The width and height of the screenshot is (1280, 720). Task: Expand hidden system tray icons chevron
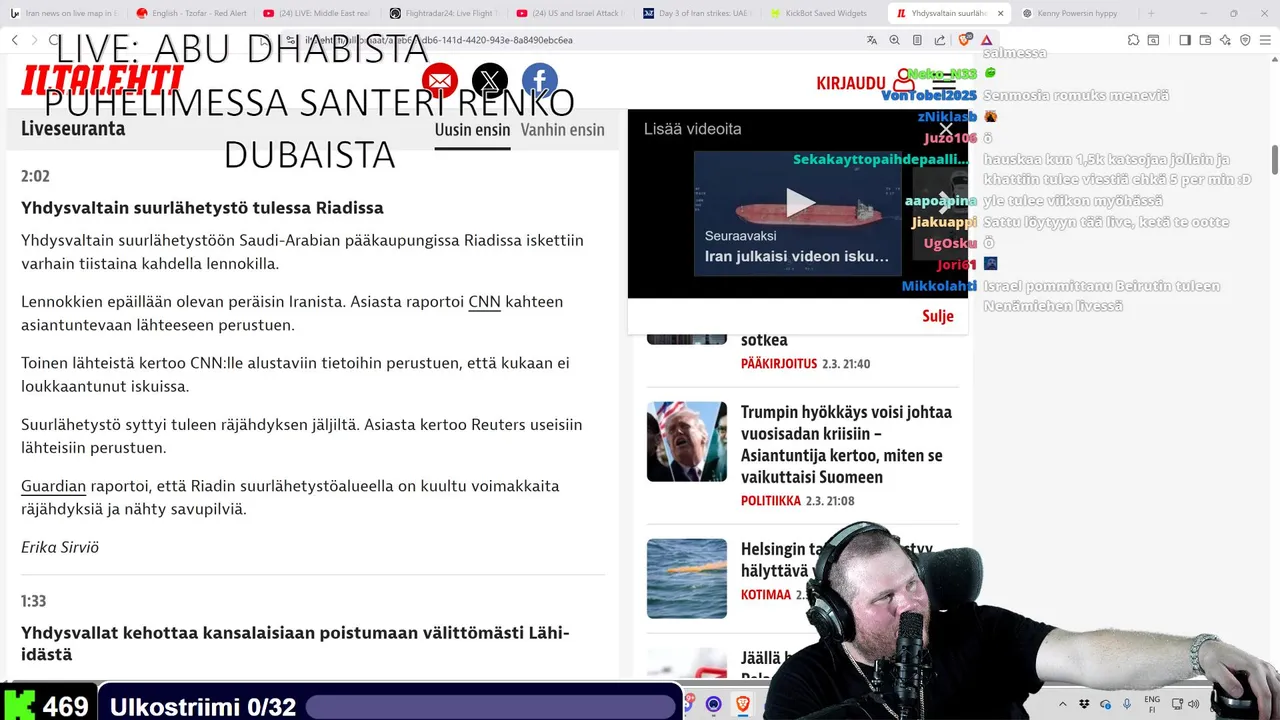point(1063,705)
